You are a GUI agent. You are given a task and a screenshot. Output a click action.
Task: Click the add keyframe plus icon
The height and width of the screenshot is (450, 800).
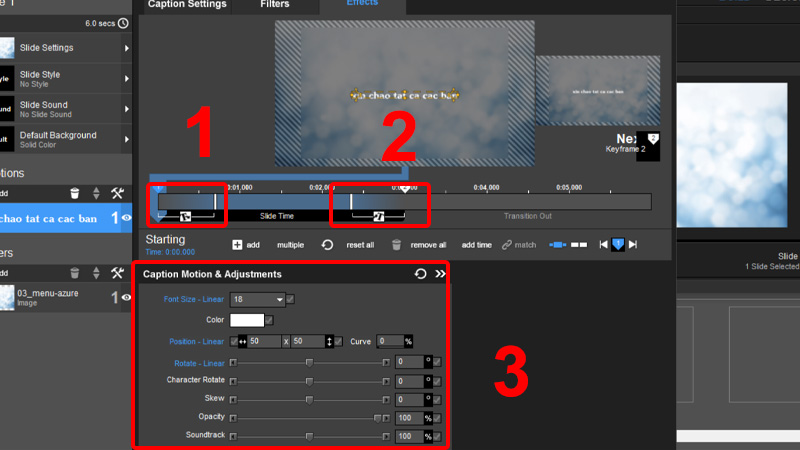pos(237,244)
